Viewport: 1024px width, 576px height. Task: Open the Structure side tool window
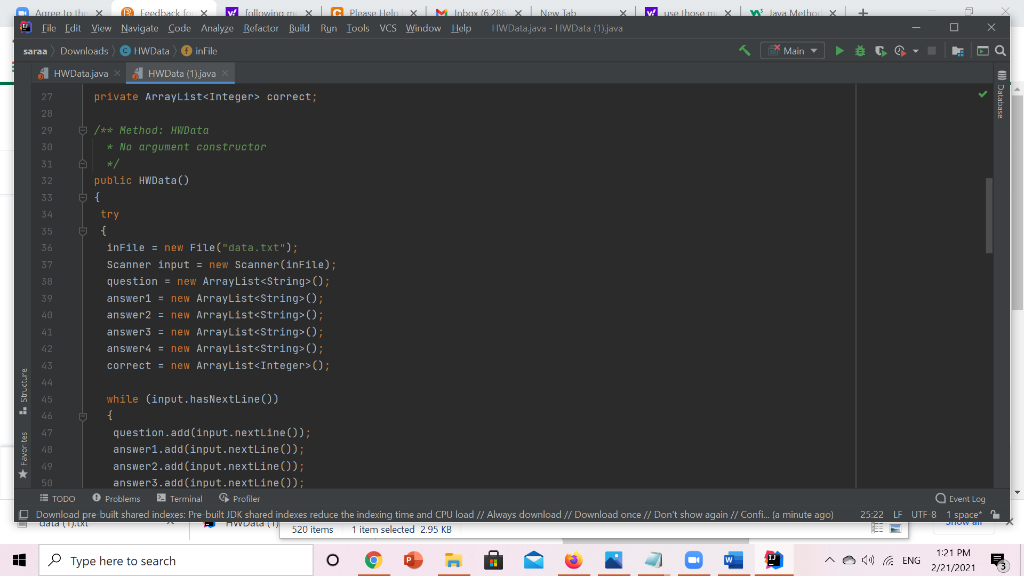(24, 391)
